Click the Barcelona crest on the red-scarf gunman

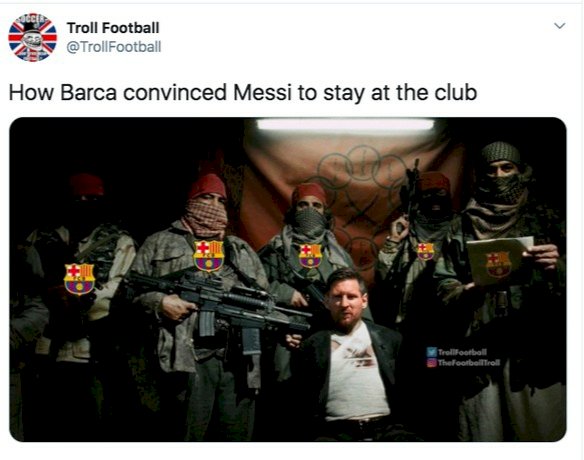click(x=209, y=255)
